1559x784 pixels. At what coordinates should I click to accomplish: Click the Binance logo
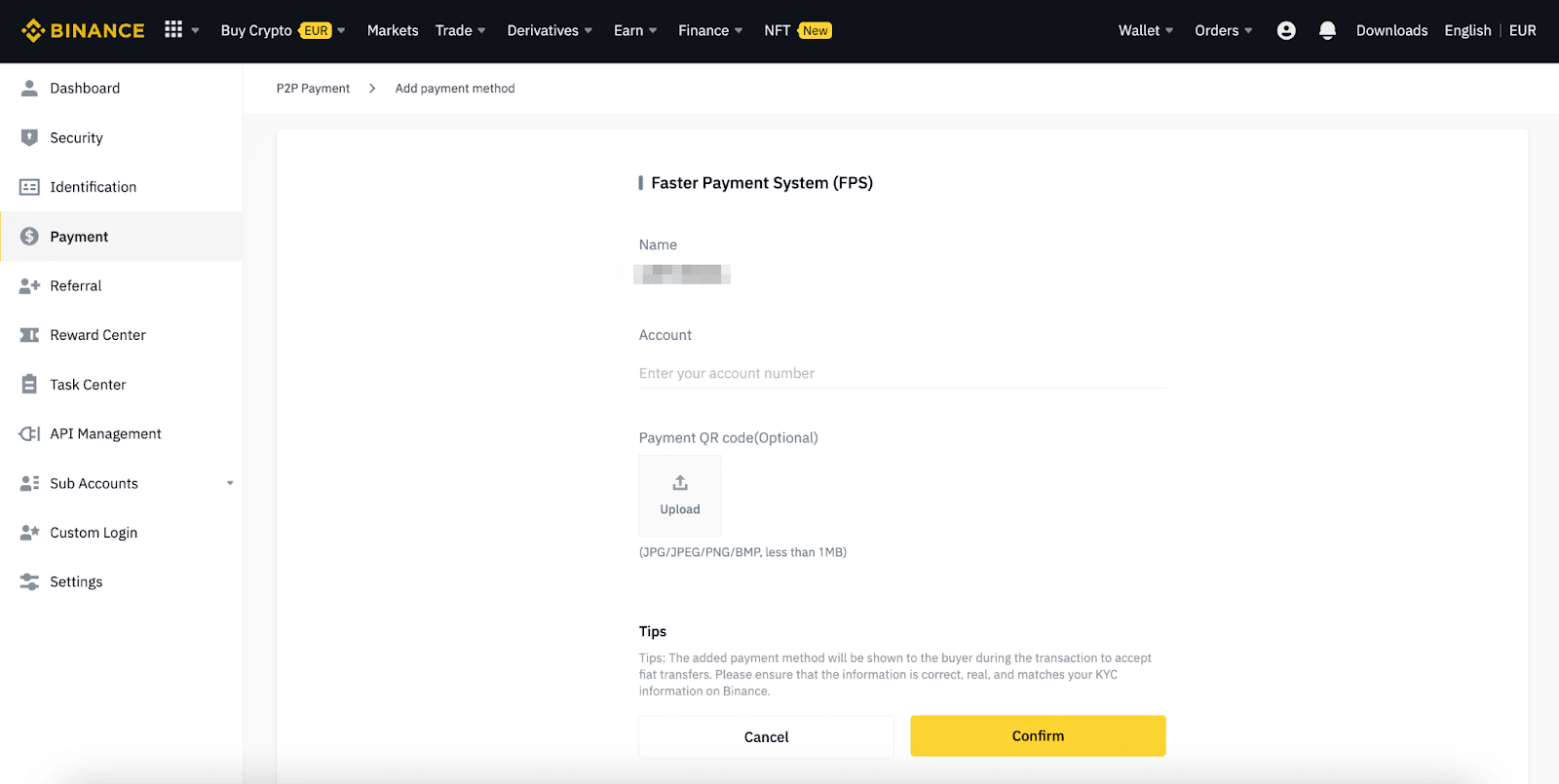pos(83,31)
